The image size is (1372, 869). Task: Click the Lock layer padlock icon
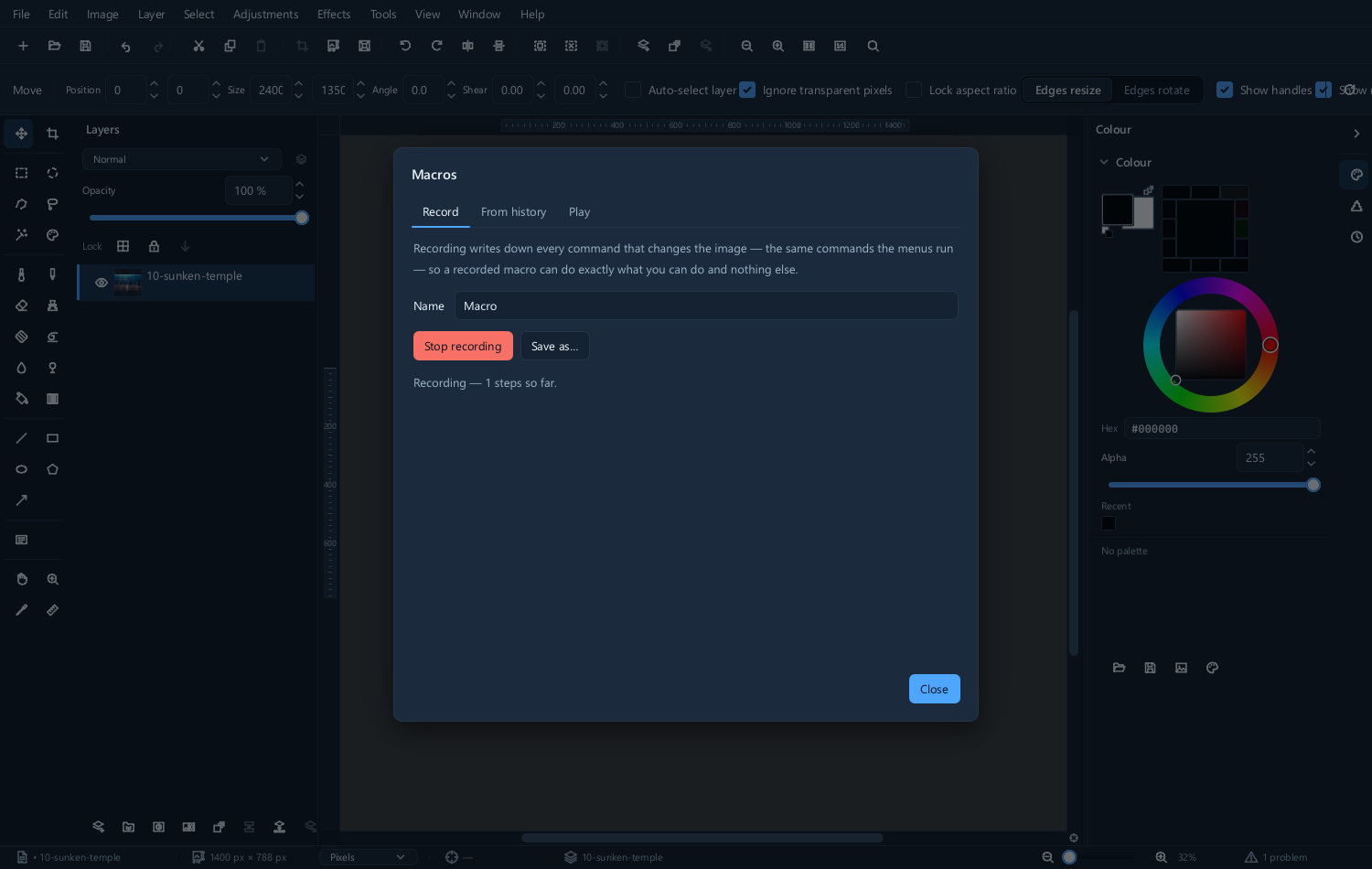[154, 246]
